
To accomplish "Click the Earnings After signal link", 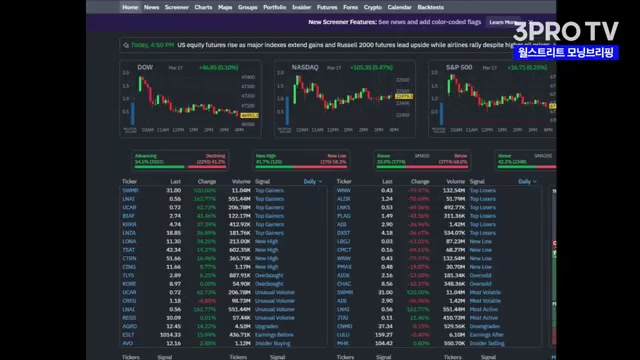I will pos(487,335).
